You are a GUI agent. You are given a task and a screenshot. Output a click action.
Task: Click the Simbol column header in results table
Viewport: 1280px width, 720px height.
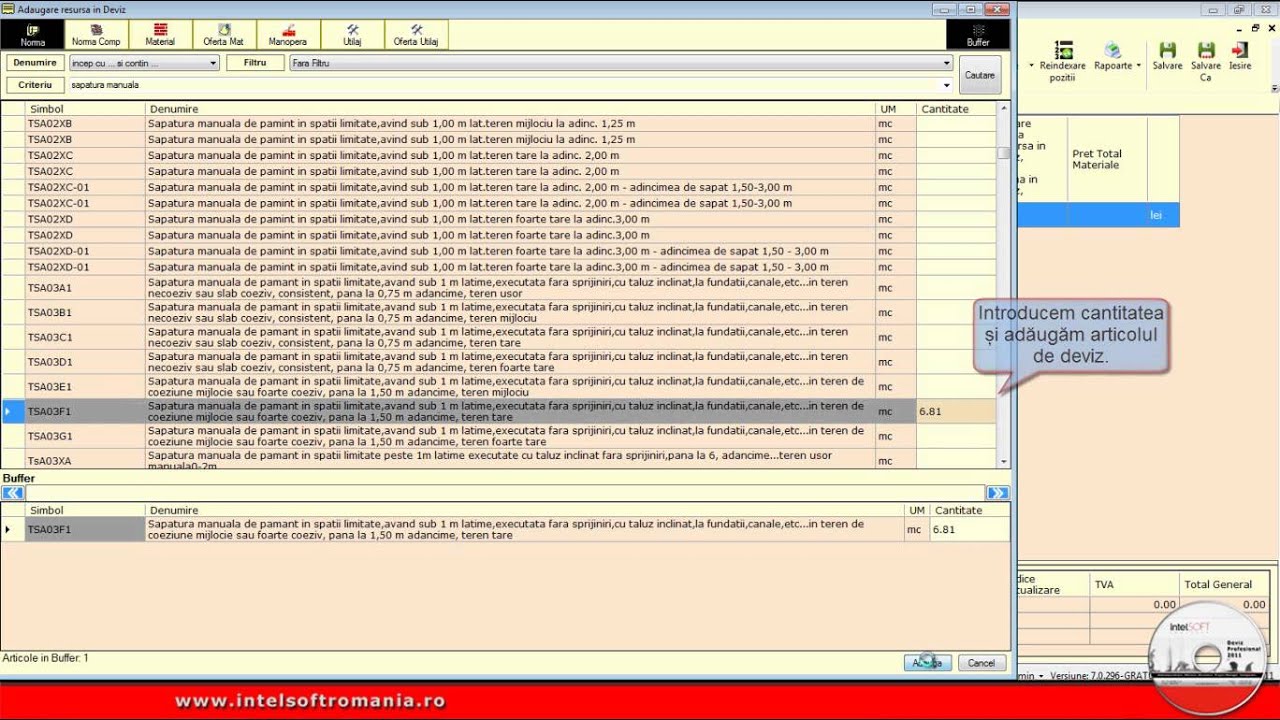coord(85,108)
